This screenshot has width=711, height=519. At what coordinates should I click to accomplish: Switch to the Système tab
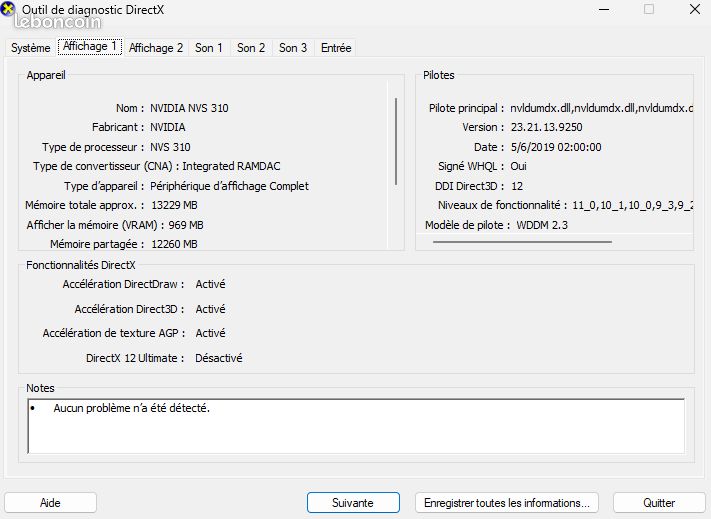coord(30,48)
